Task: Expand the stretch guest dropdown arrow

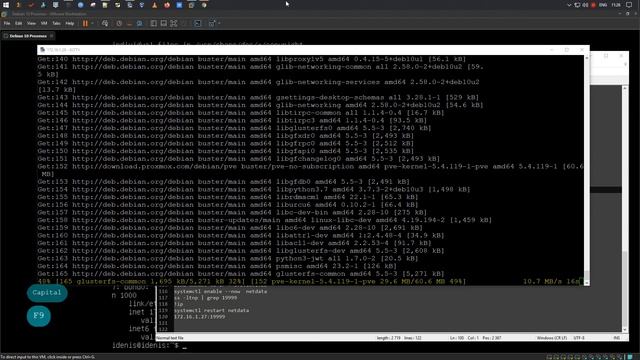Action: tap(219, 23)
